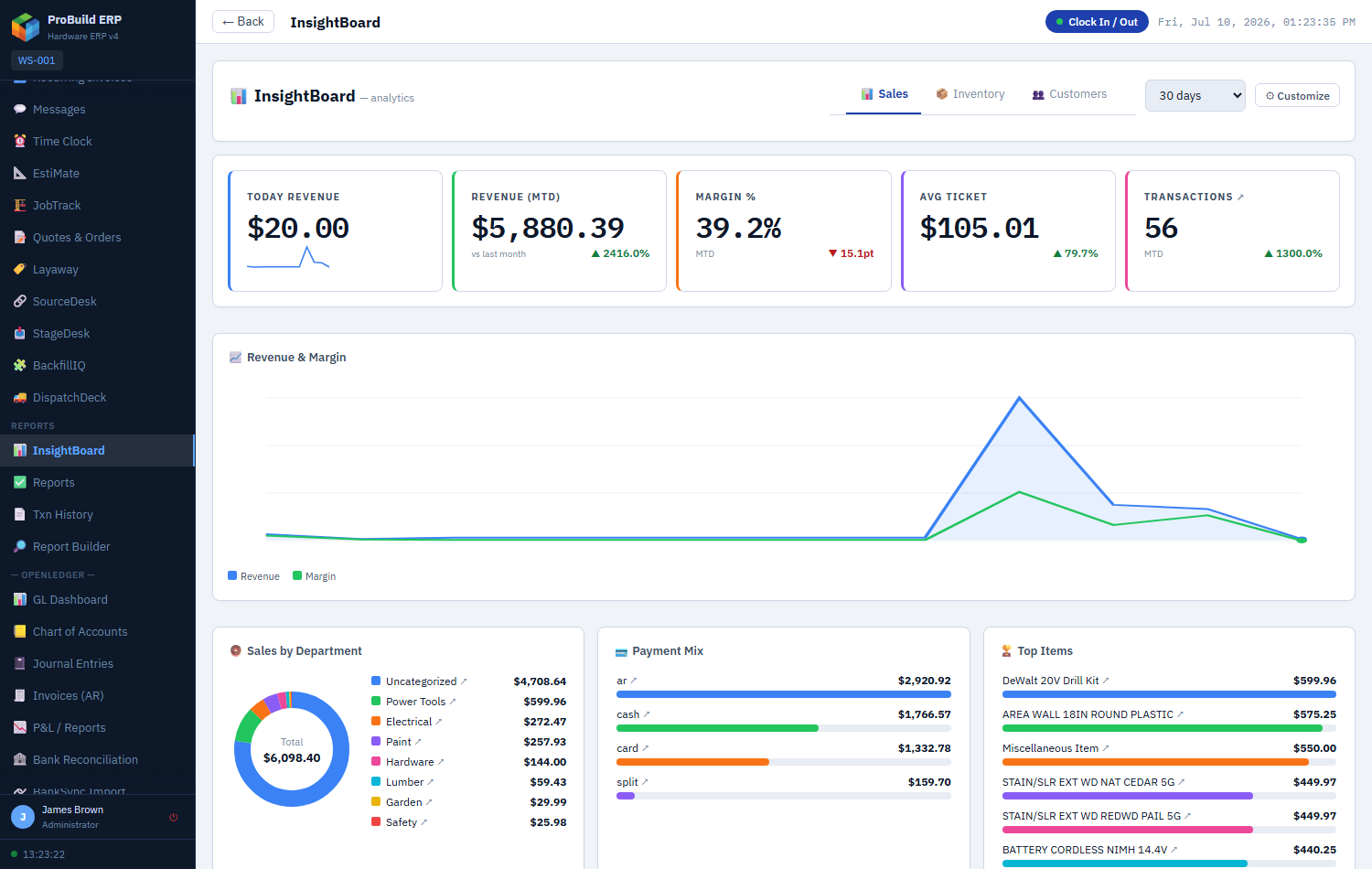
Task: Click the Txn History page icon
Action: (19, 514)
